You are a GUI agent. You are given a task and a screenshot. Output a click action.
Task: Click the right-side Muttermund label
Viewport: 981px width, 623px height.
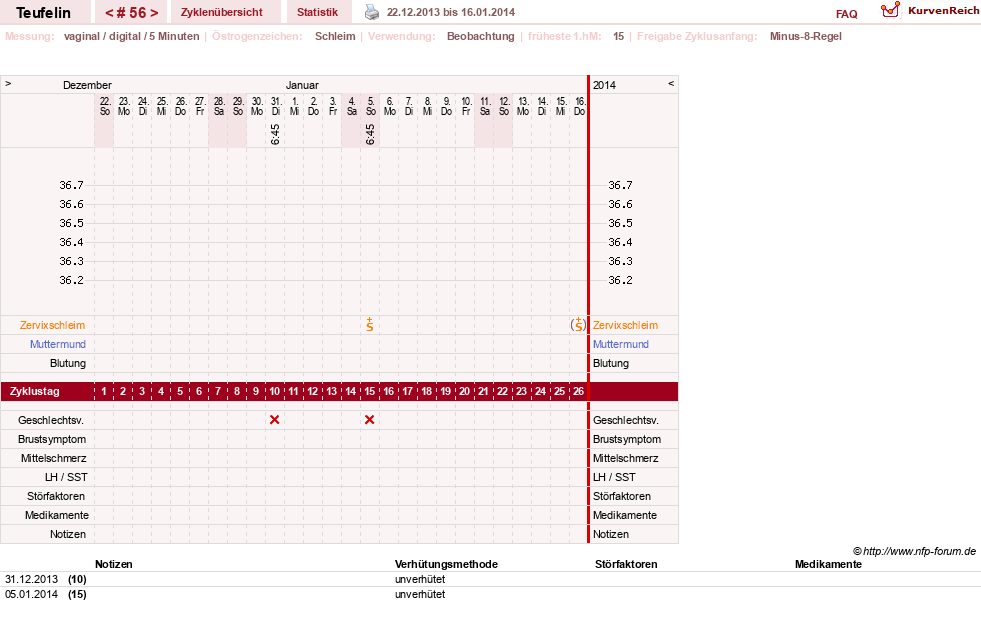(x=621, y=344)
